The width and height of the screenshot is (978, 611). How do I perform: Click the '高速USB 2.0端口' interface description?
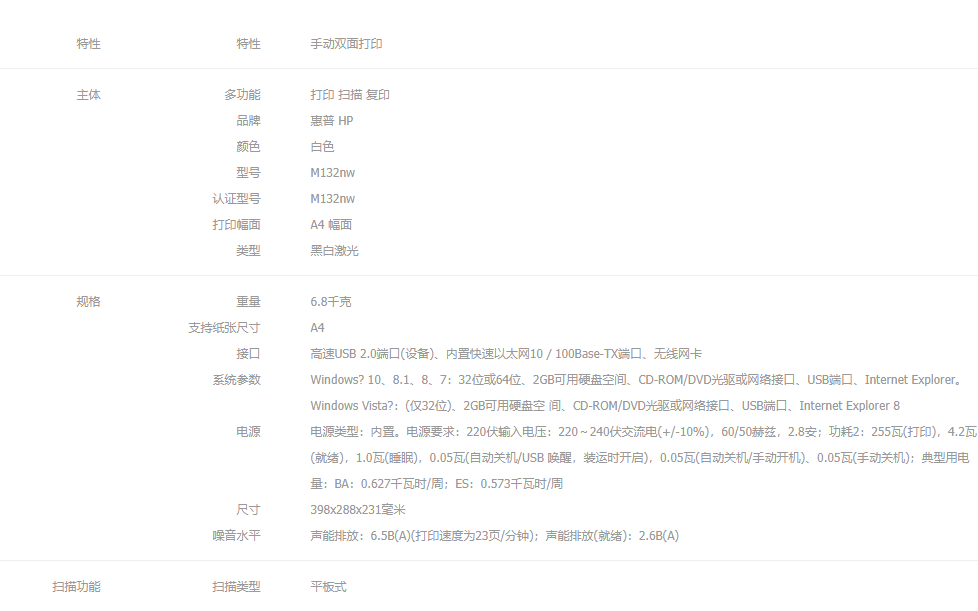pos(506,354)
